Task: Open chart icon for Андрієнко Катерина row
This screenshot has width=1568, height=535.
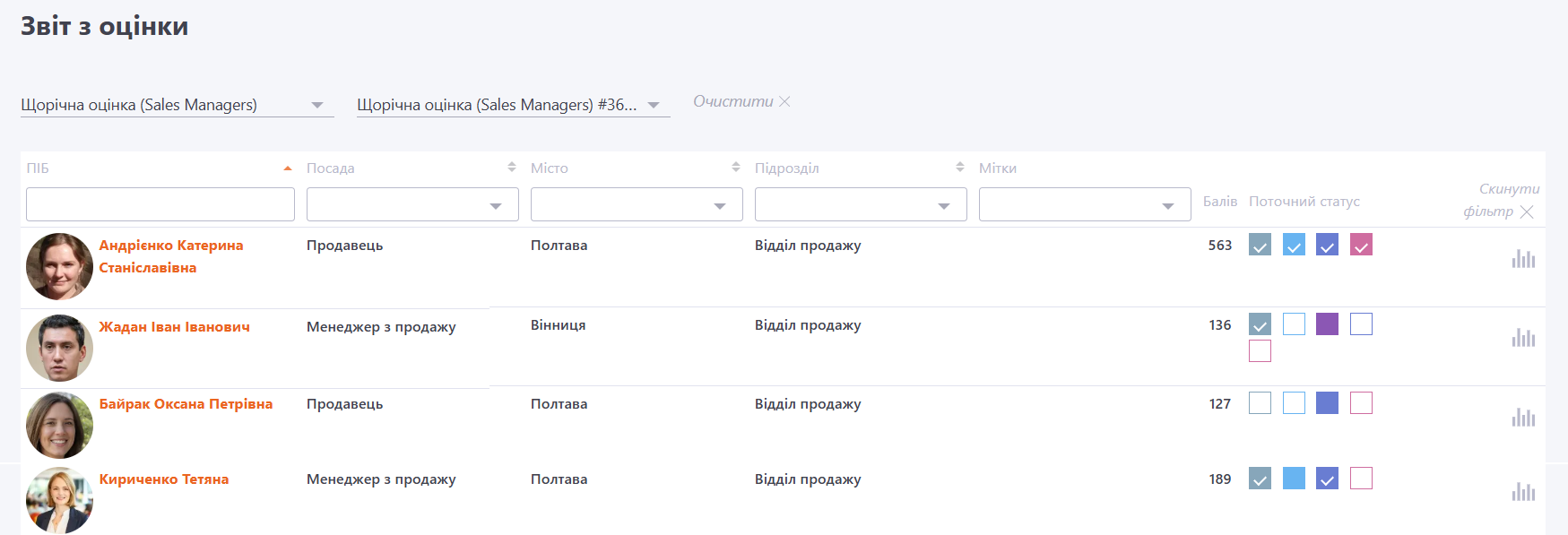Action: coord(1523,259)
